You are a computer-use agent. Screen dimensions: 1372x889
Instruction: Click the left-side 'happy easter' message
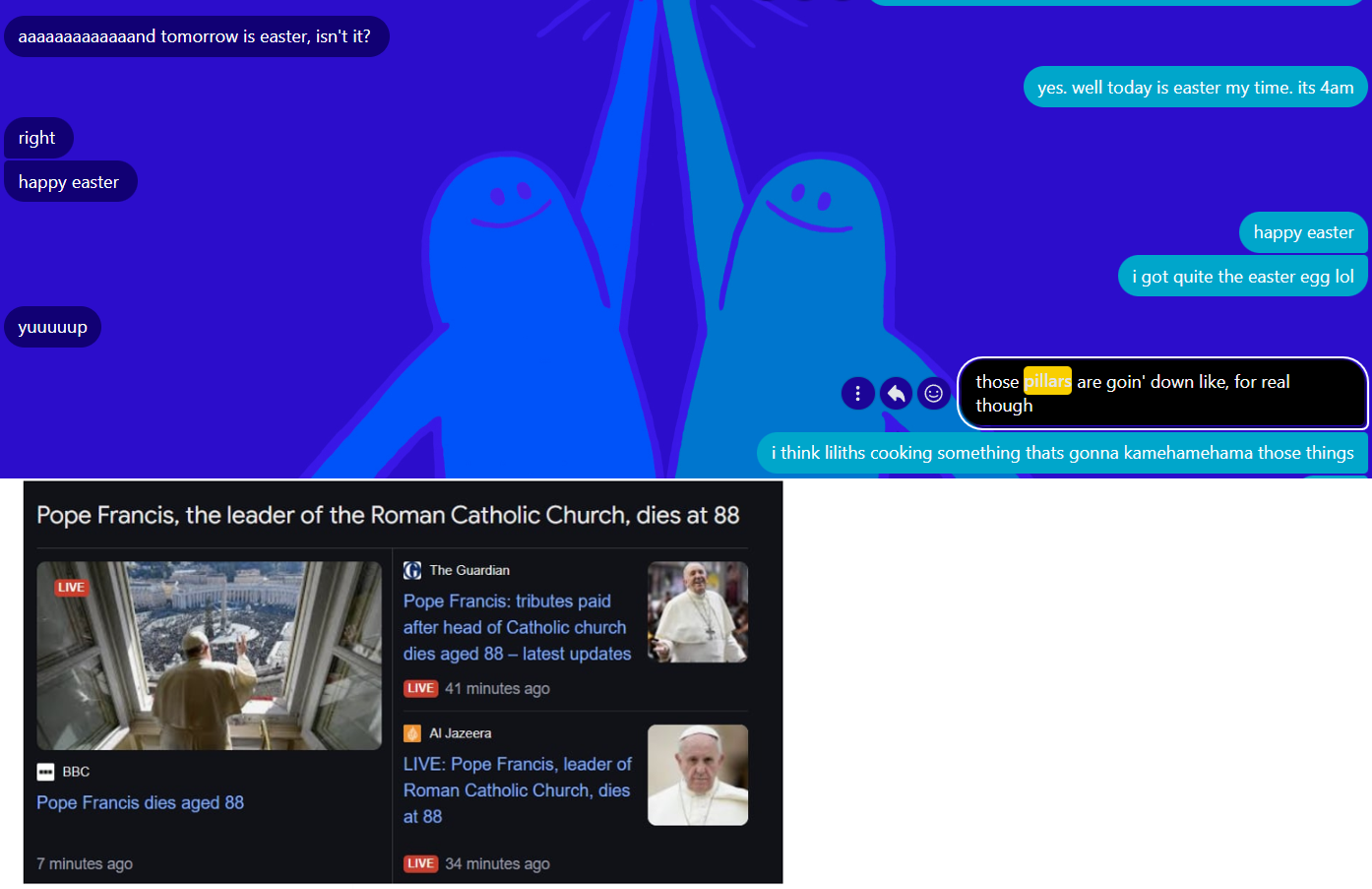coord(70,181)
